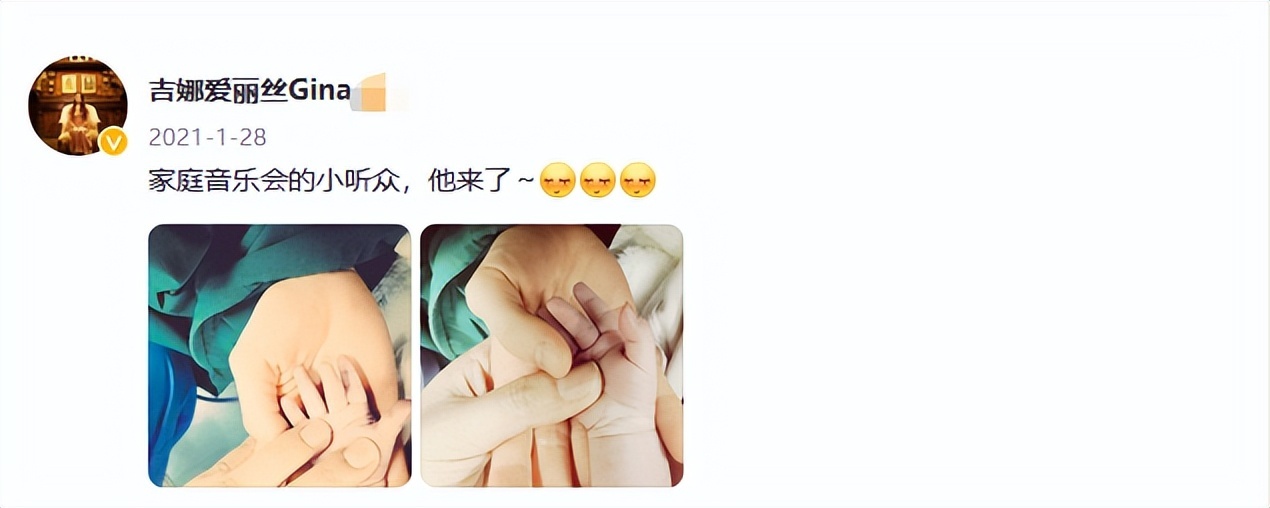
Task: Click the middle sleepy face emoji
Action: point(597,181)
